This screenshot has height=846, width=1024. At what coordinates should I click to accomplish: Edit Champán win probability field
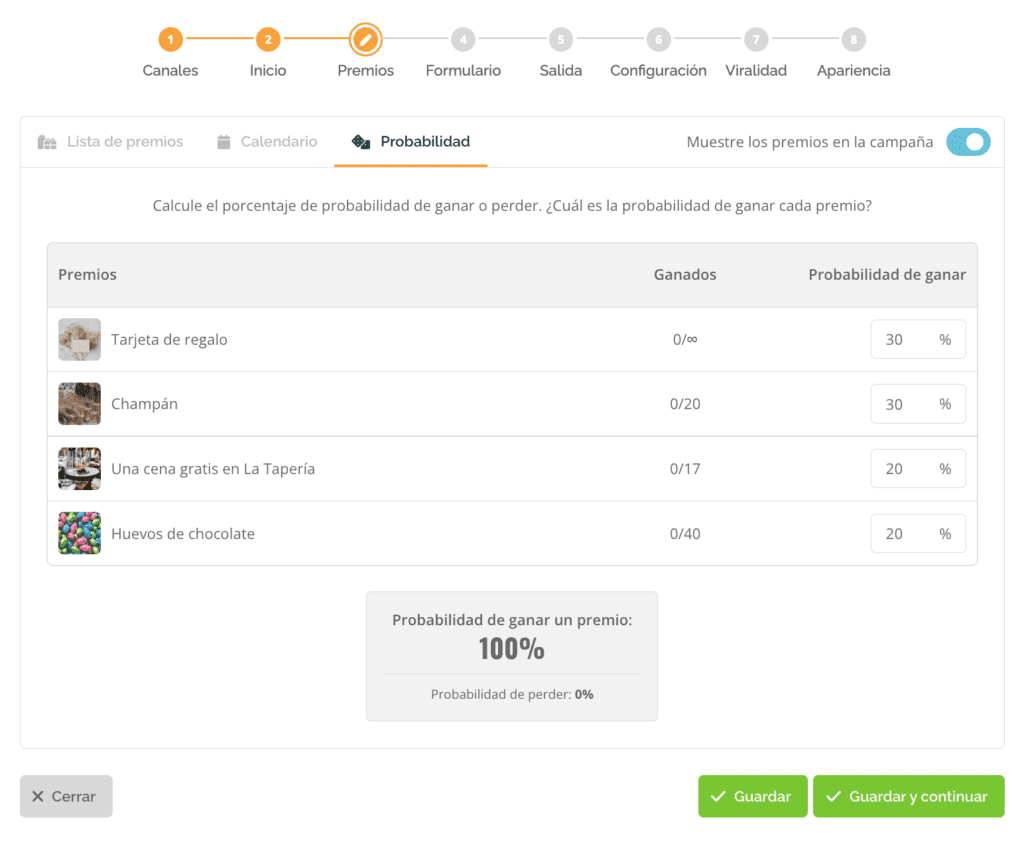click(918, 404)
